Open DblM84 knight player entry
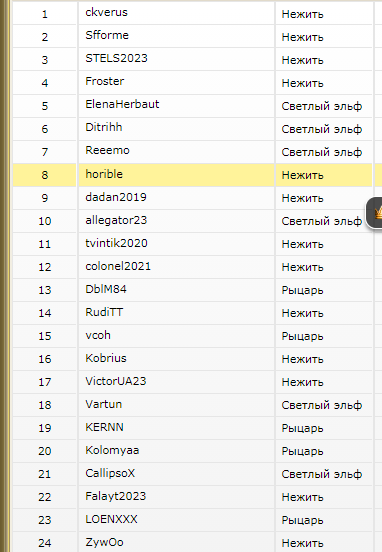382x552 pixels. [x=106, y=289]
